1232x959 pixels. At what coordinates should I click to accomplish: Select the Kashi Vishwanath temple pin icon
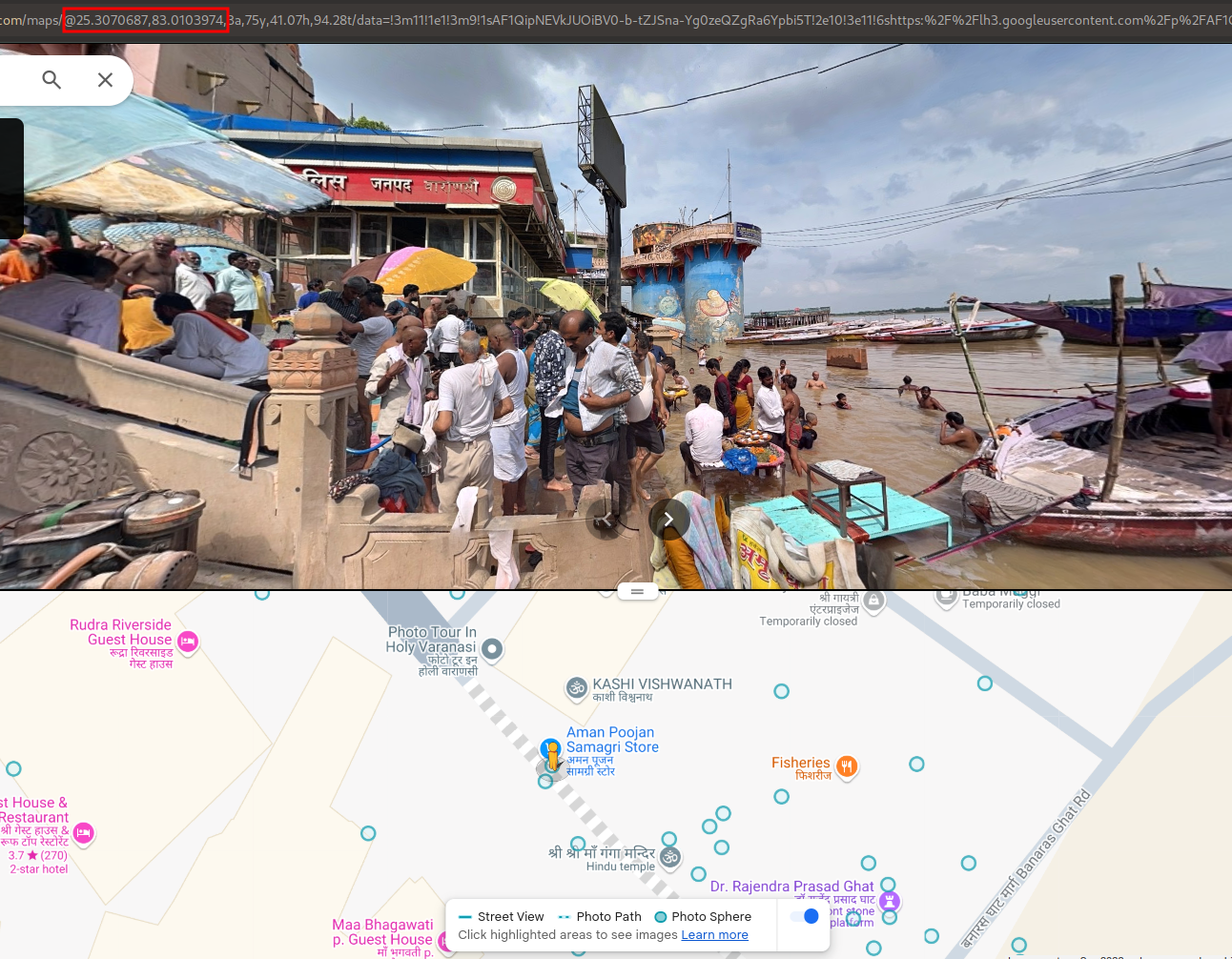[577, 686]
